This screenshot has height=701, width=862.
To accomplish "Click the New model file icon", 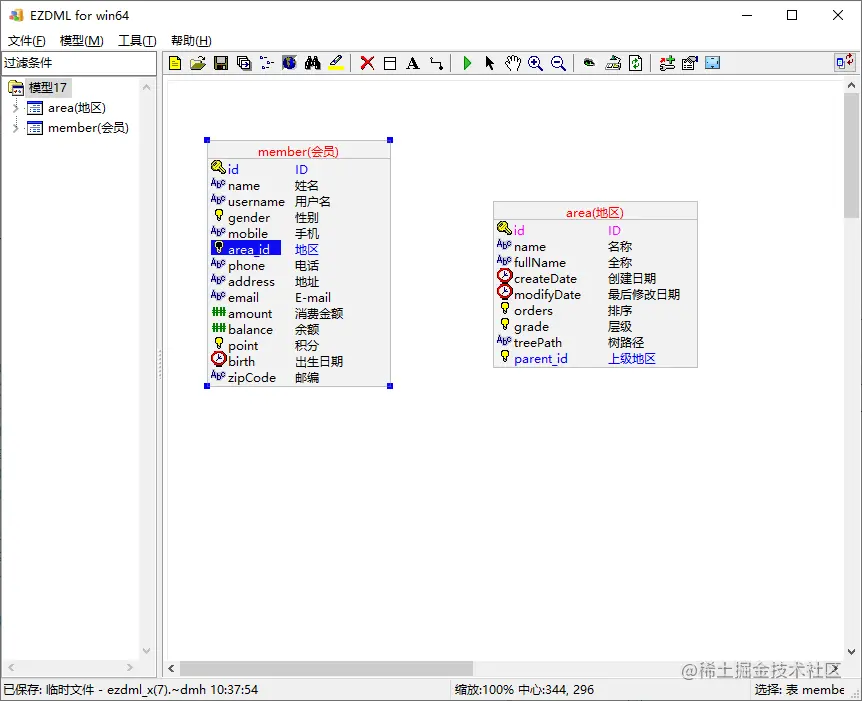I will click(x=175, y=63).
